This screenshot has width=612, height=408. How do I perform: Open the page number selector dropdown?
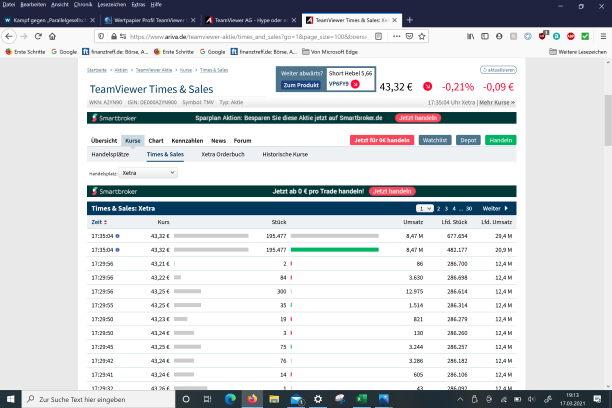click(425, 208)
